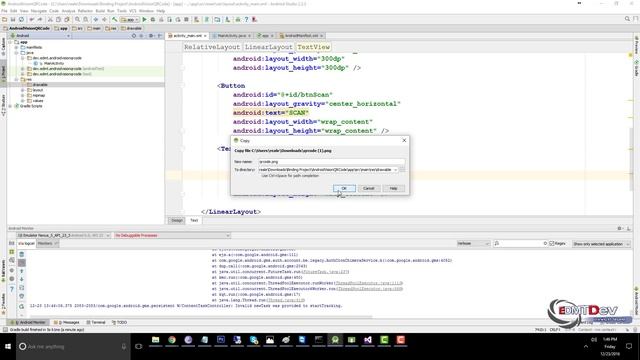Click the Synchronize toolbar icon
This screenshot has height=360, width=640.
click(21, 19)
